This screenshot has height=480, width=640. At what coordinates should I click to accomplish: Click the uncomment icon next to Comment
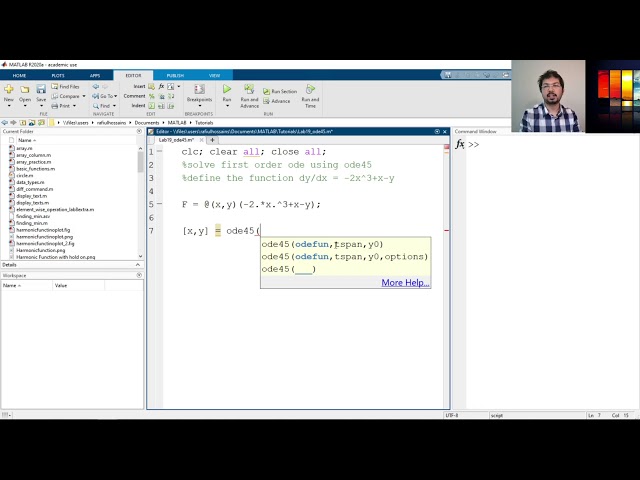tap(162, 96)
